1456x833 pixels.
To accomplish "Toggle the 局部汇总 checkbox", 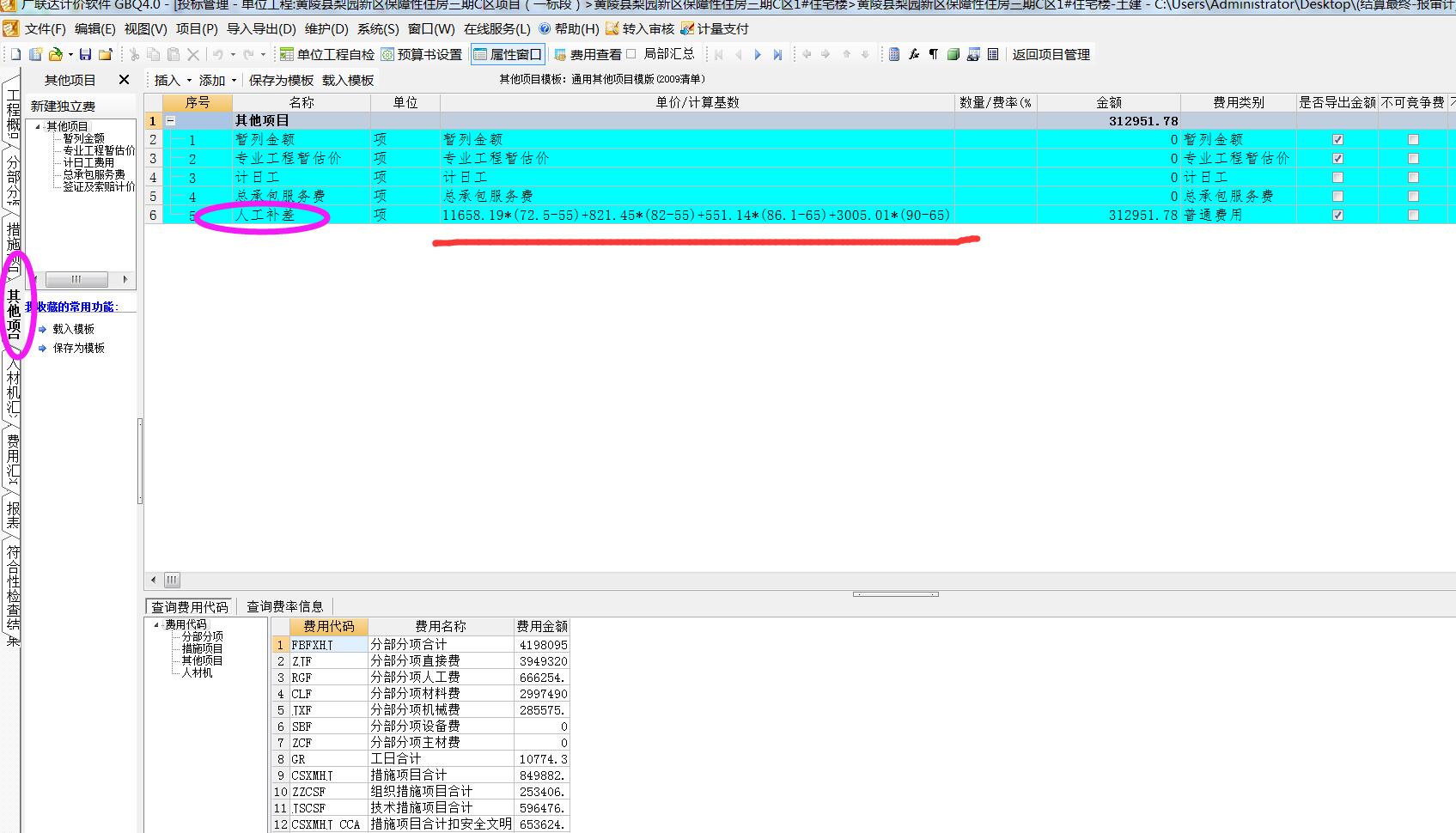I will pos(631,54).
